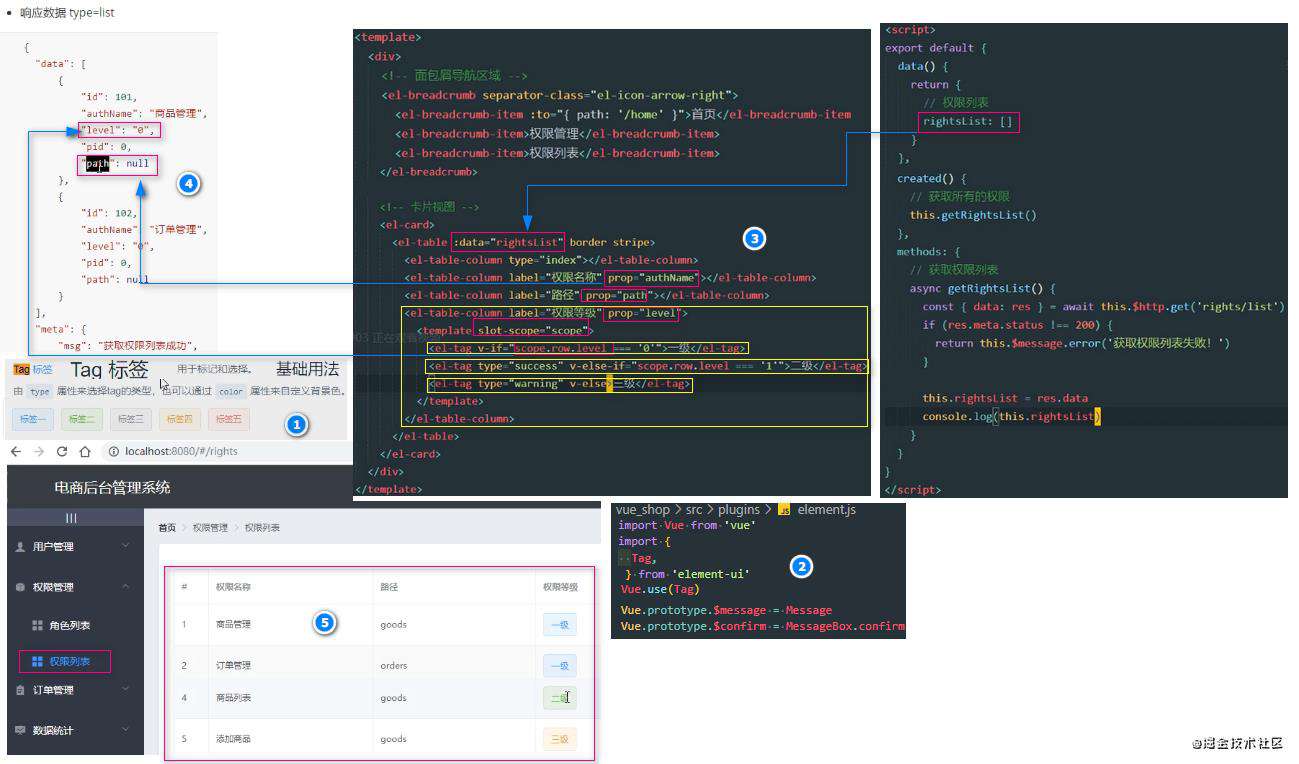
Task: Click the green 标签二 tag
Action: pyautogui.click(x=82, y=419)
